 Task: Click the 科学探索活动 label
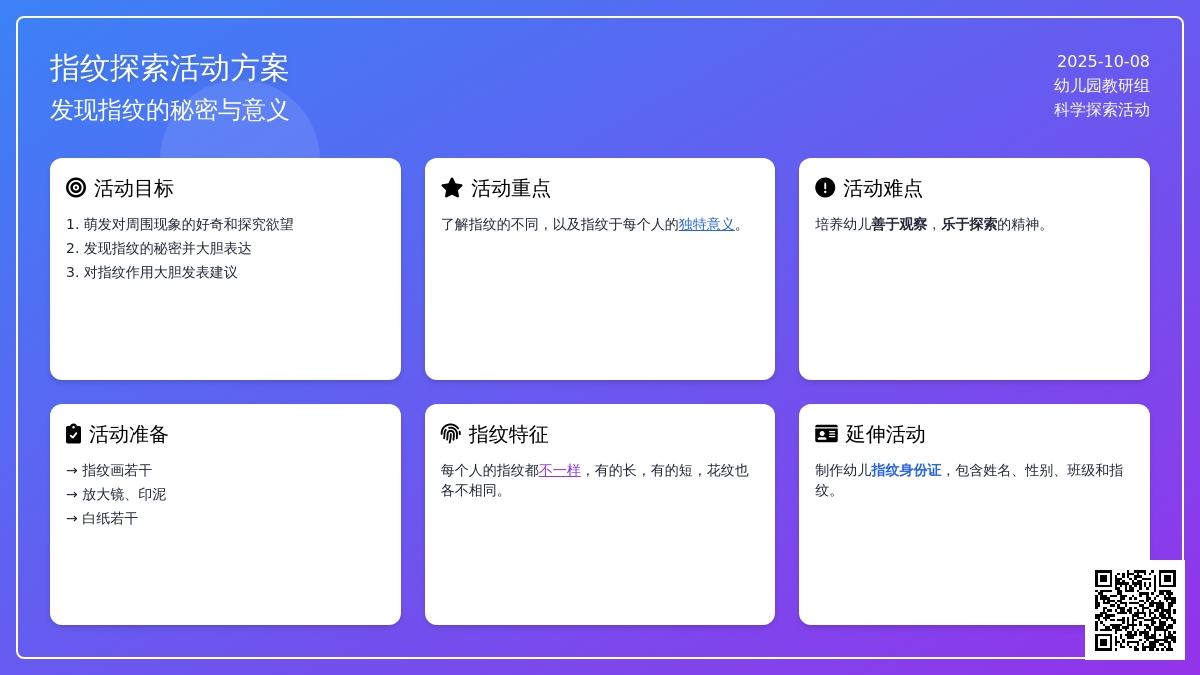(1101, 110)
